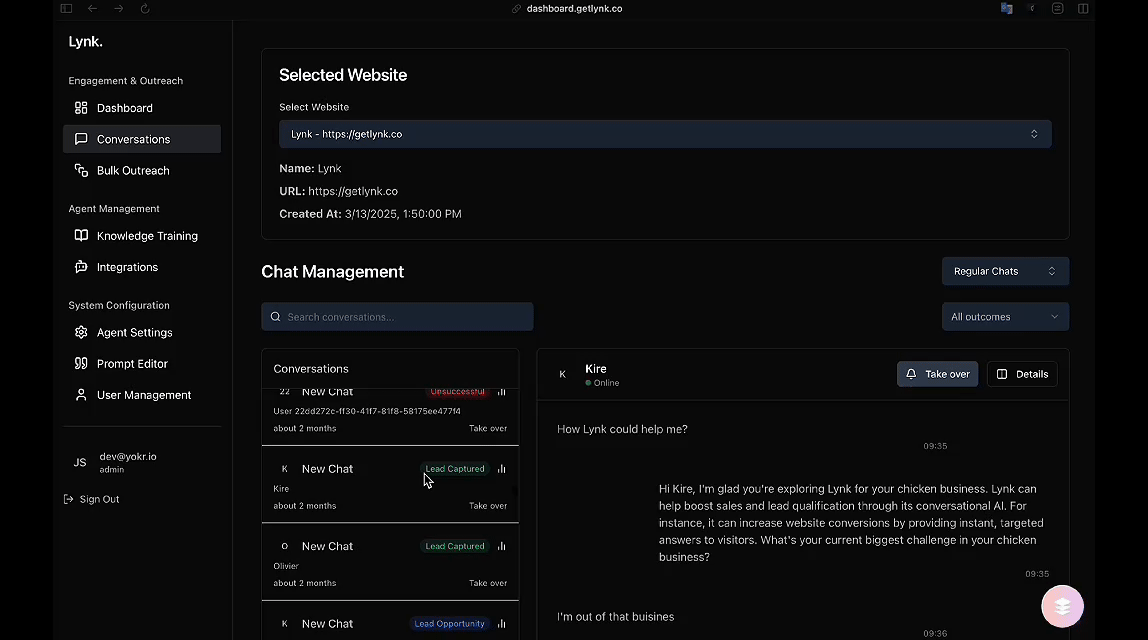Click the Agent Settings gear icon
Image resolution: width=1148 pixels, height=640 pixels.
[x=81, y=332]
